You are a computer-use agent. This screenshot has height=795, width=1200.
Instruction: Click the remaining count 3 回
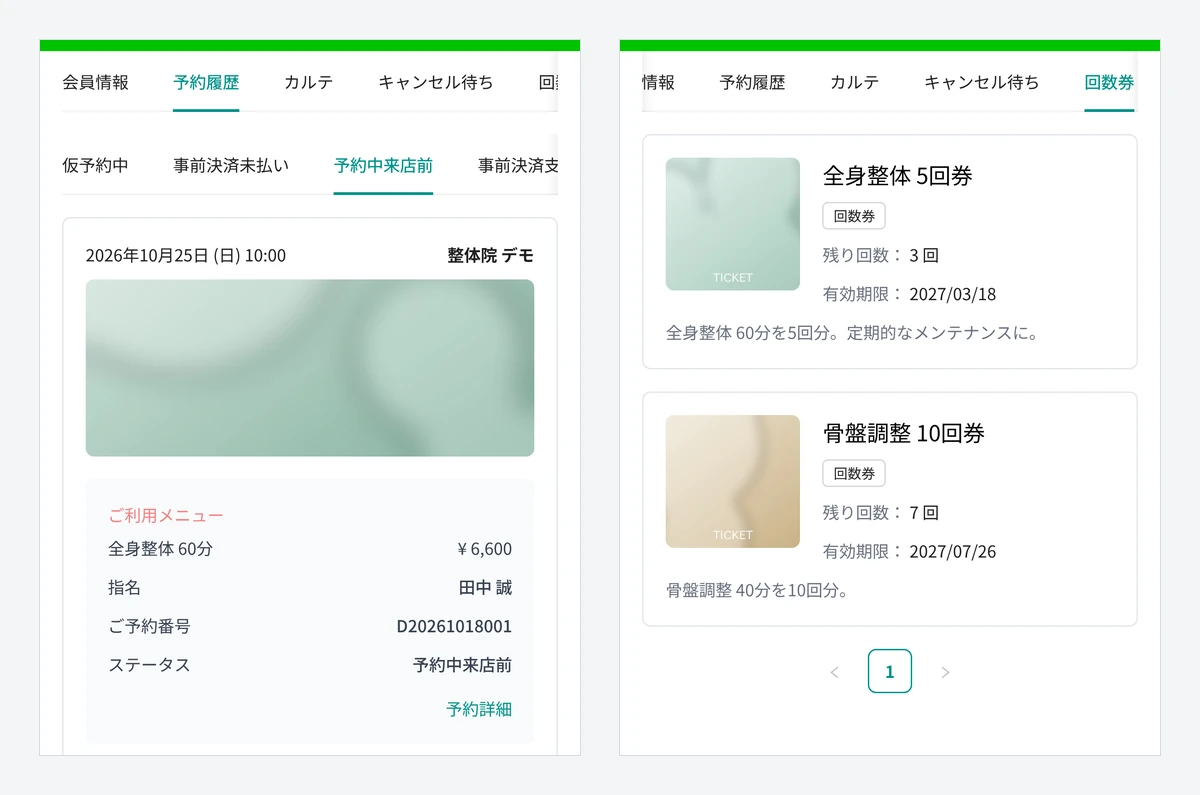click(x=924, y=256)
